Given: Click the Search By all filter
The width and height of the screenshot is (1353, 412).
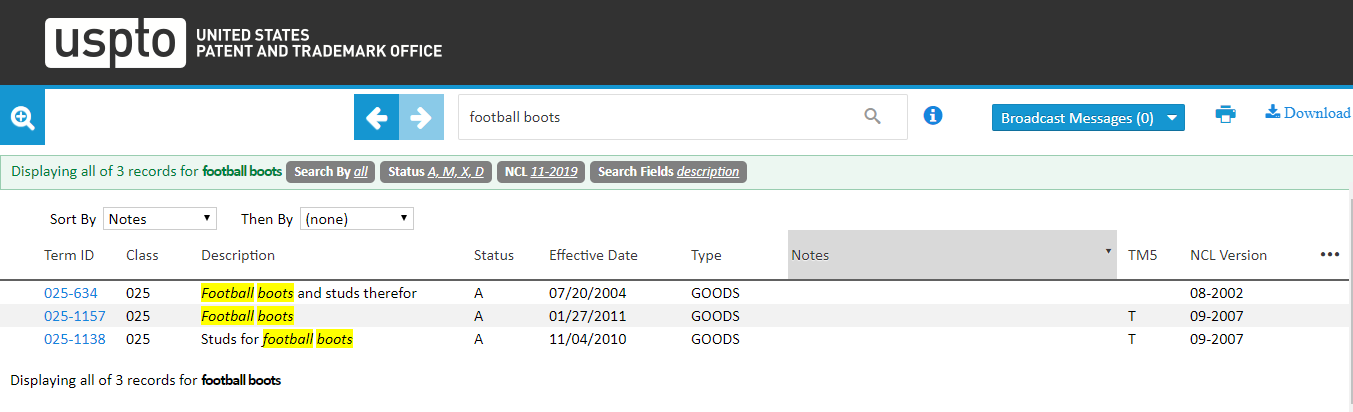Looking at the screenshot, I should (x=330, y=172).
